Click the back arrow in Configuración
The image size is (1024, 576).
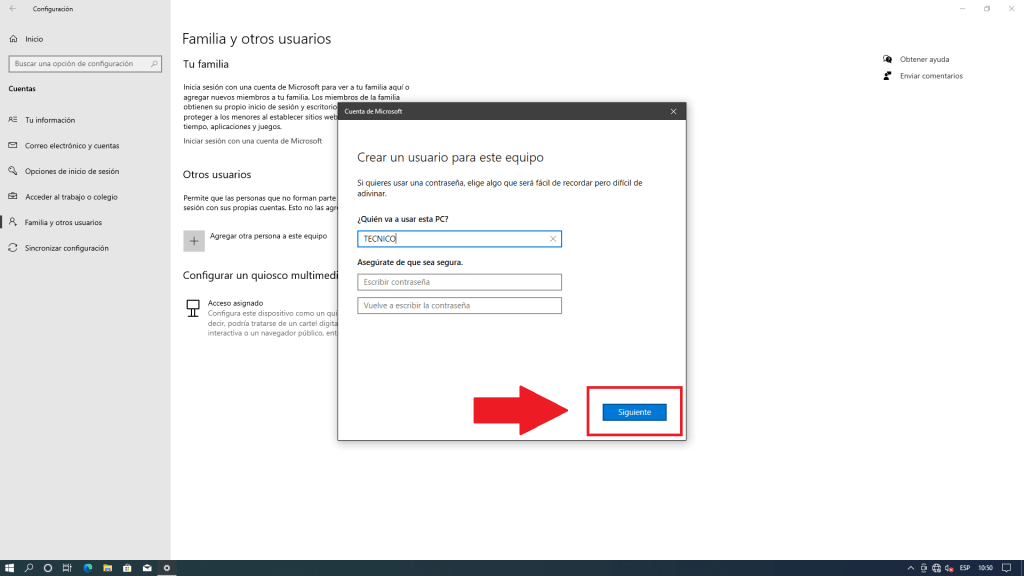(x=13, y=9)
